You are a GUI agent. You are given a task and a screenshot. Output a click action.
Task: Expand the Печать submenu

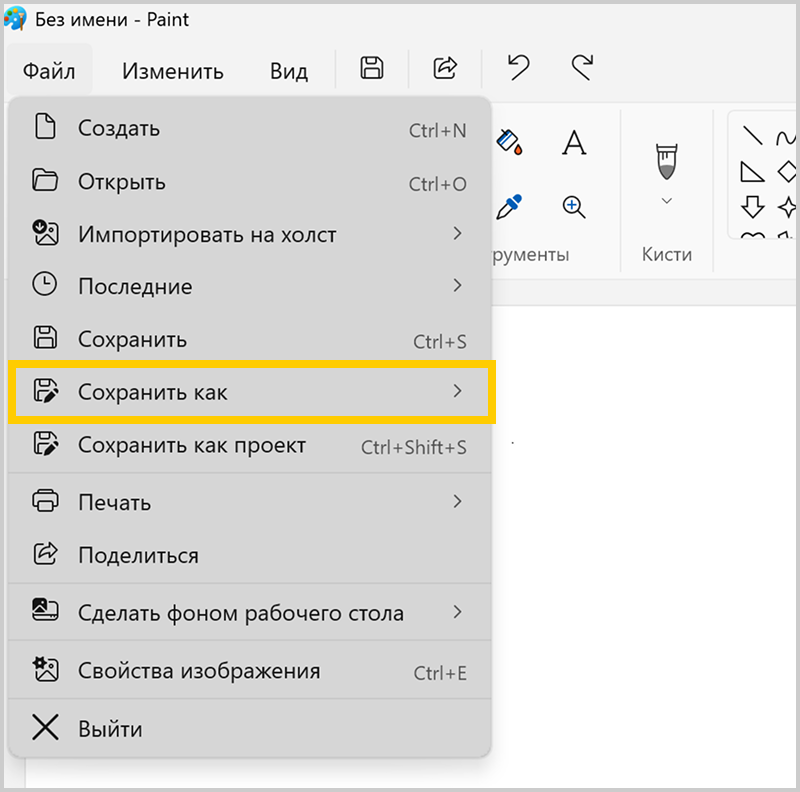(250, 502)
